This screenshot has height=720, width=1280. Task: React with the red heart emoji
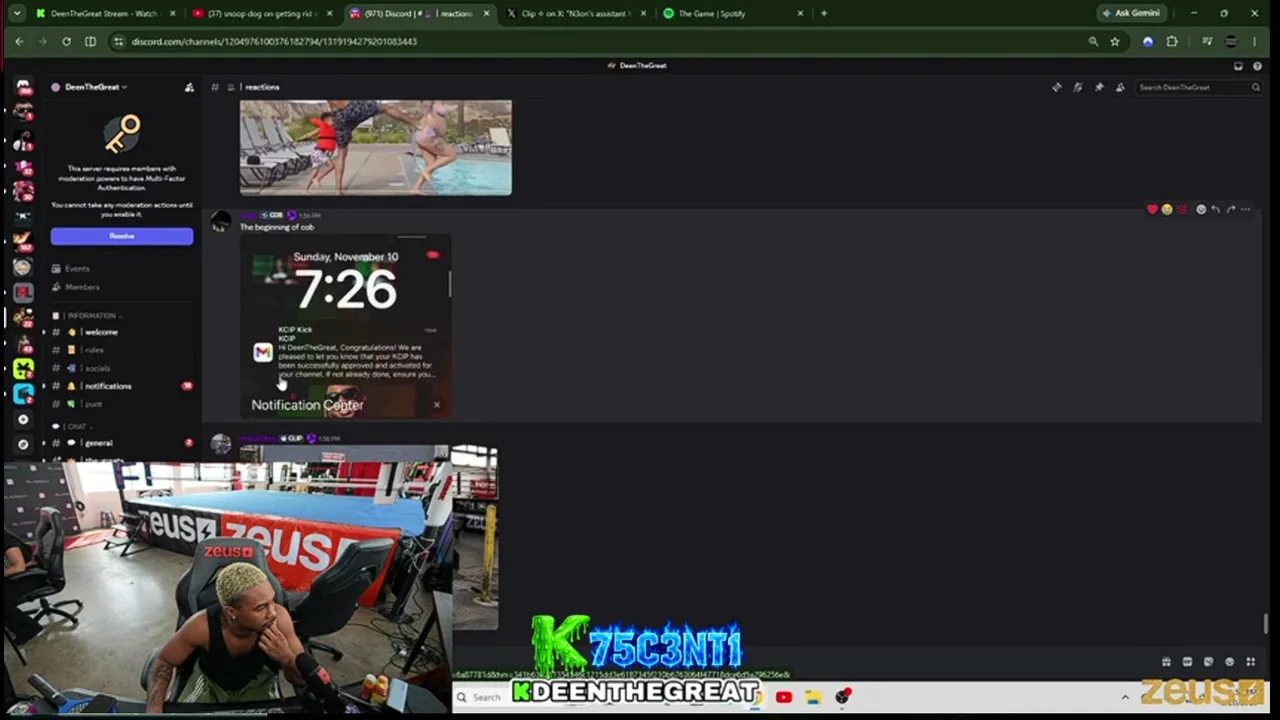(x=1152, y=209)
